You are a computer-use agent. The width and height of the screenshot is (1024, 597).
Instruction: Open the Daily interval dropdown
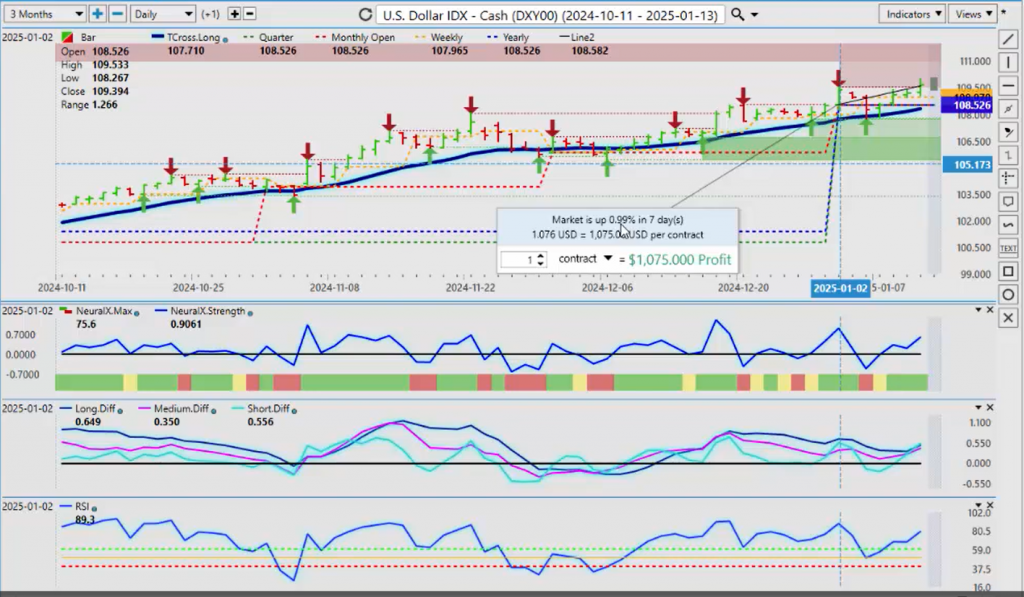tap(162, 14)
